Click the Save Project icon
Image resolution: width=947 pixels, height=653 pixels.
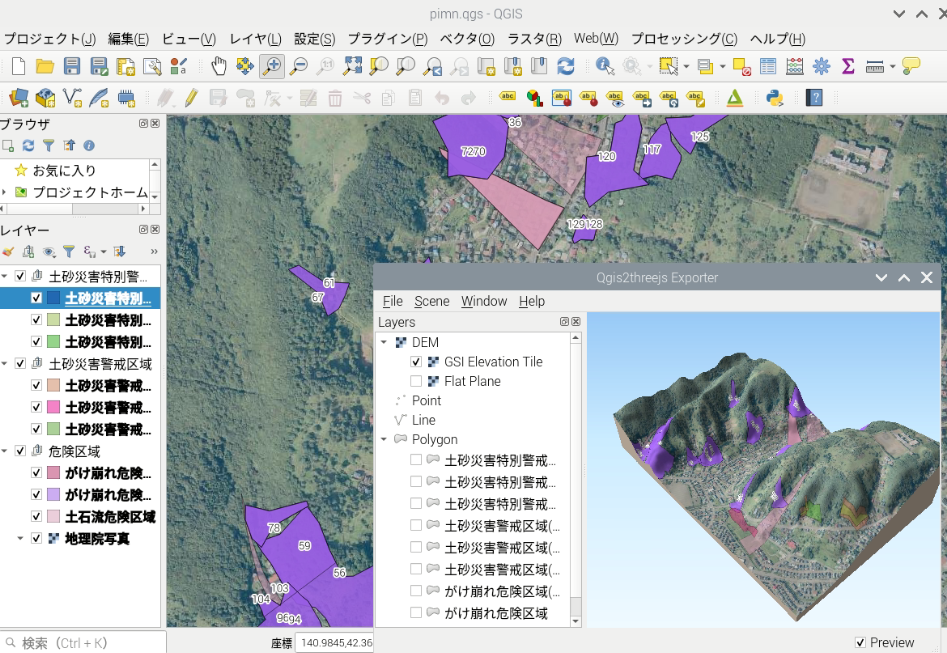tap(72, 67)
